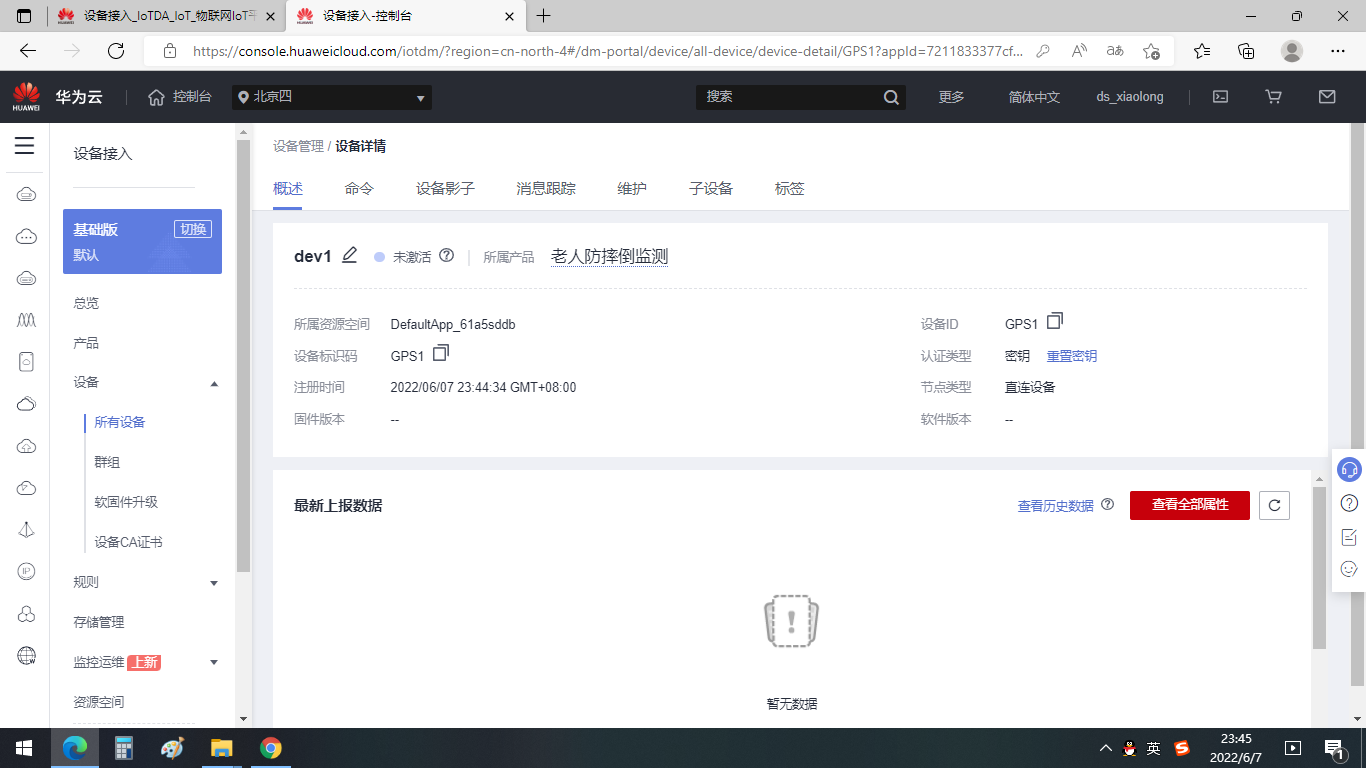Select the 概述 tab
Image resolution: width=1366 pixels, height=768 pixels.
click(288, 188)
